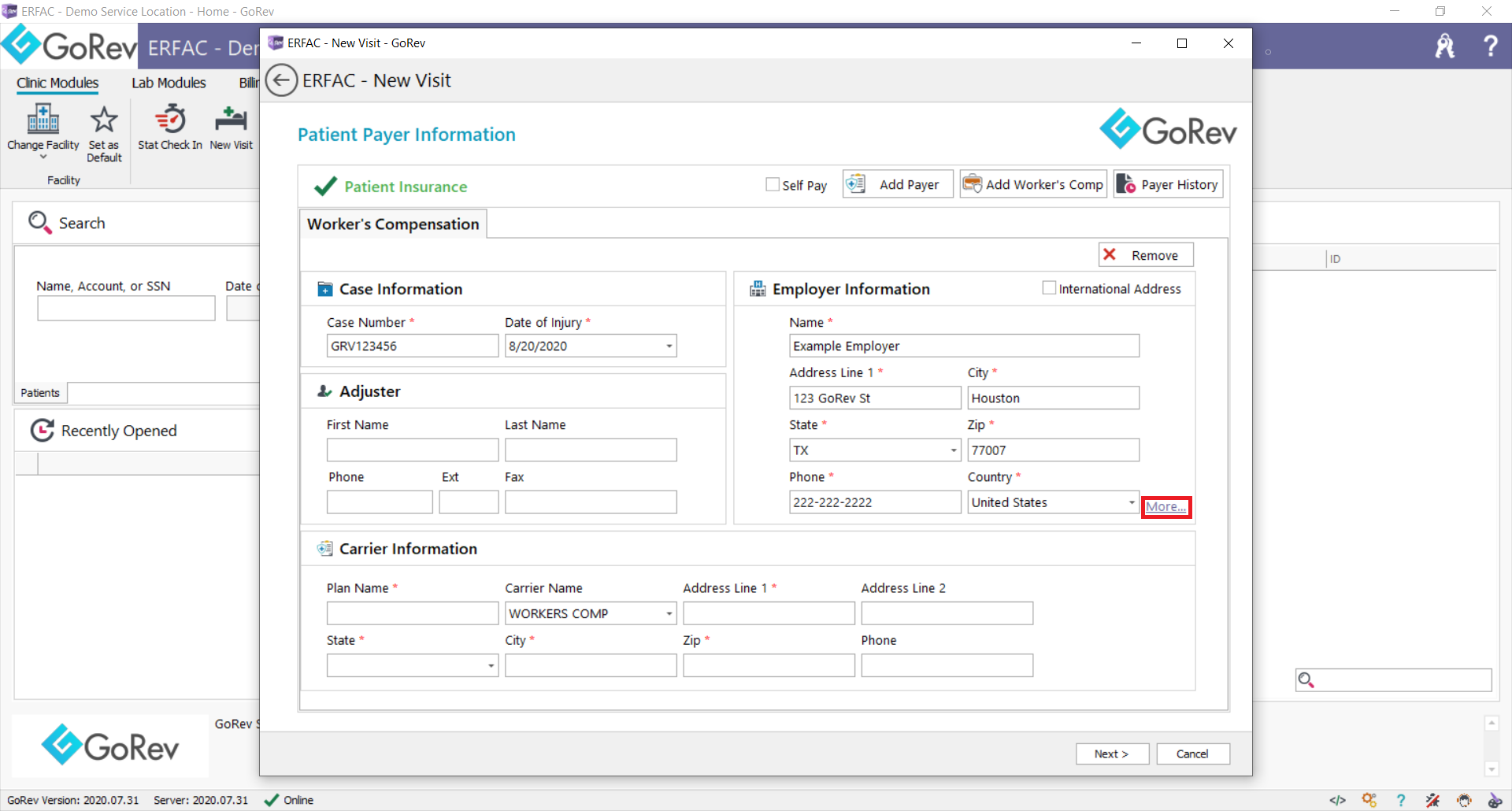The image size is (1512, 811).
Task: Click the Plan Name field
Action: pos(413,613)
